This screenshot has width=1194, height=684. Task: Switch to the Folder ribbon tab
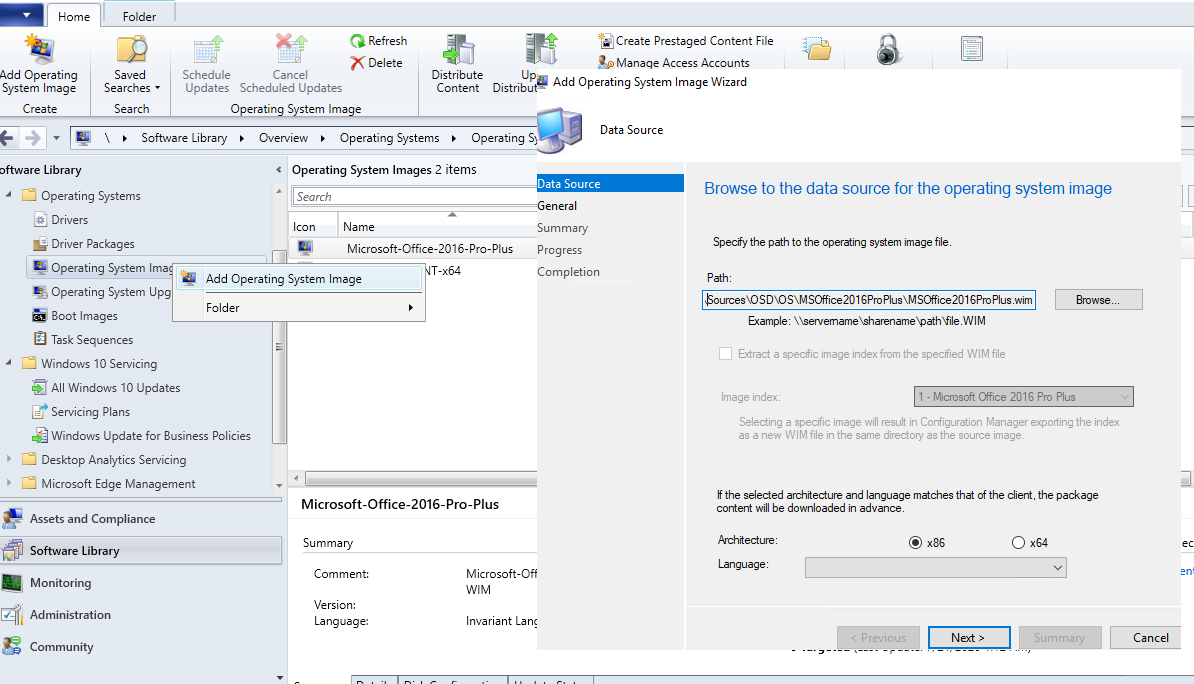tap(138, 16)
